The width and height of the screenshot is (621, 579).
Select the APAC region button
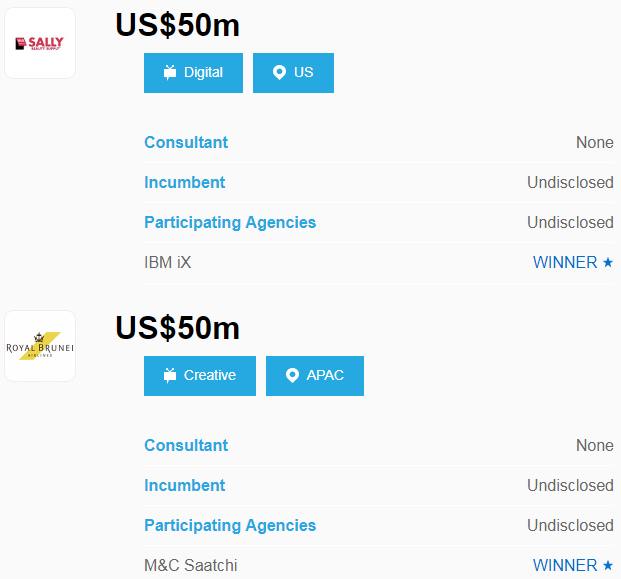315,376
